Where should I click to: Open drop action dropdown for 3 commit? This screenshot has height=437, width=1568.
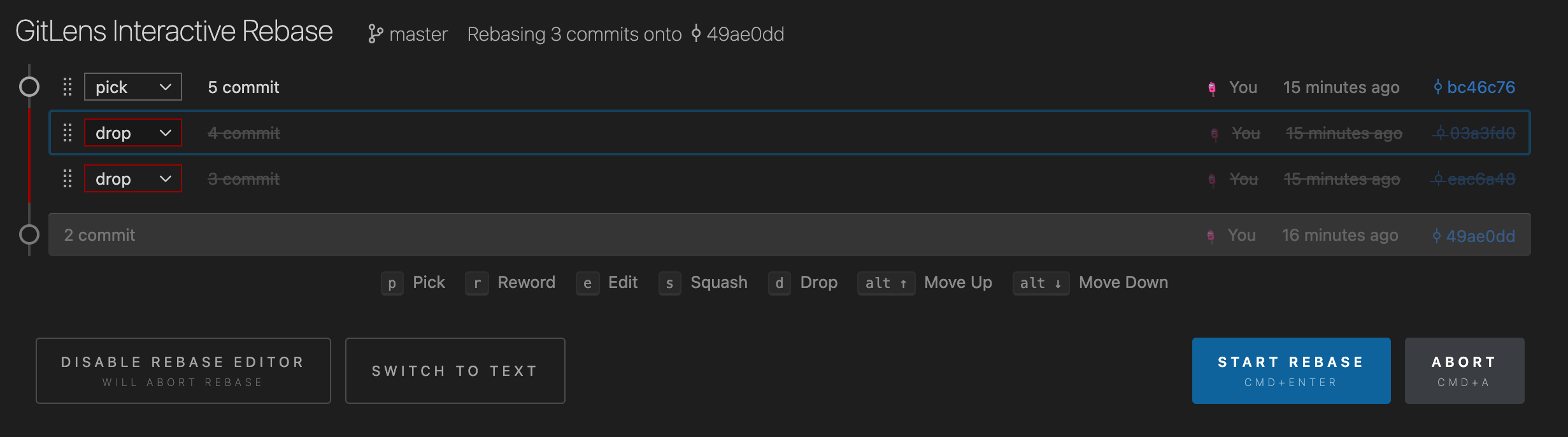pyautogui.click(x=133, y=179)
